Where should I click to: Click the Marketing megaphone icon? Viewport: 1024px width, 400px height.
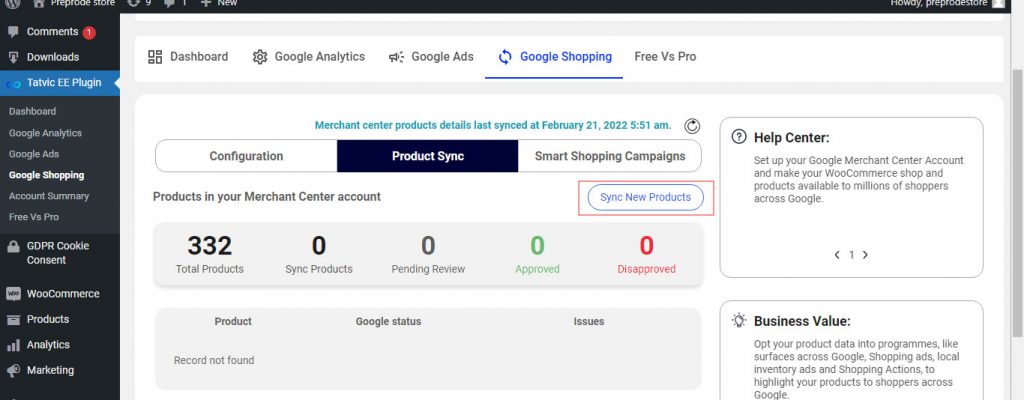[13, 371]
